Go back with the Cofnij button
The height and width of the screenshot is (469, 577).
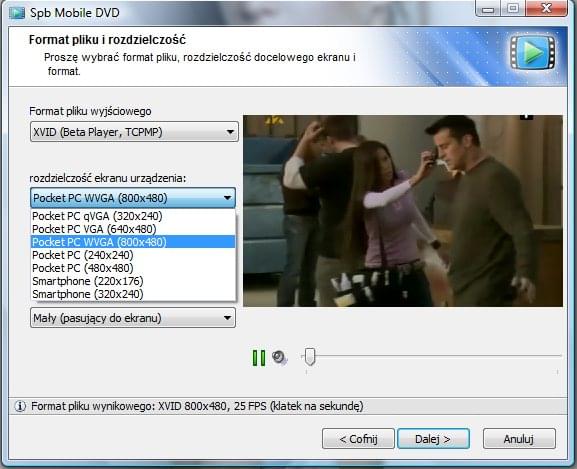pyautogui.click(x=358, y=438)
